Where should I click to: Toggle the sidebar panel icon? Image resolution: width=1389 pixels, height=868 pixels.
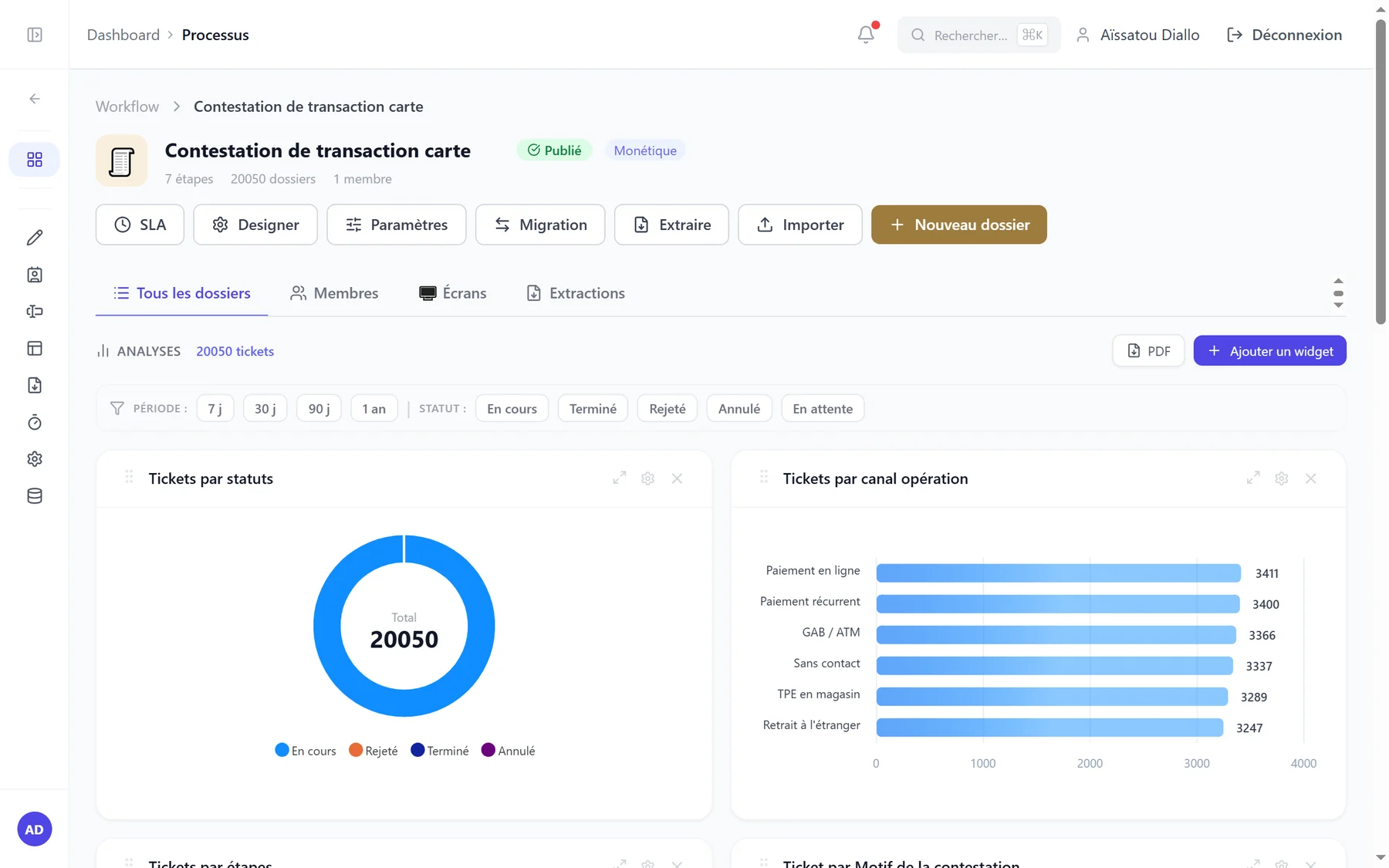[x=35, y=35]
